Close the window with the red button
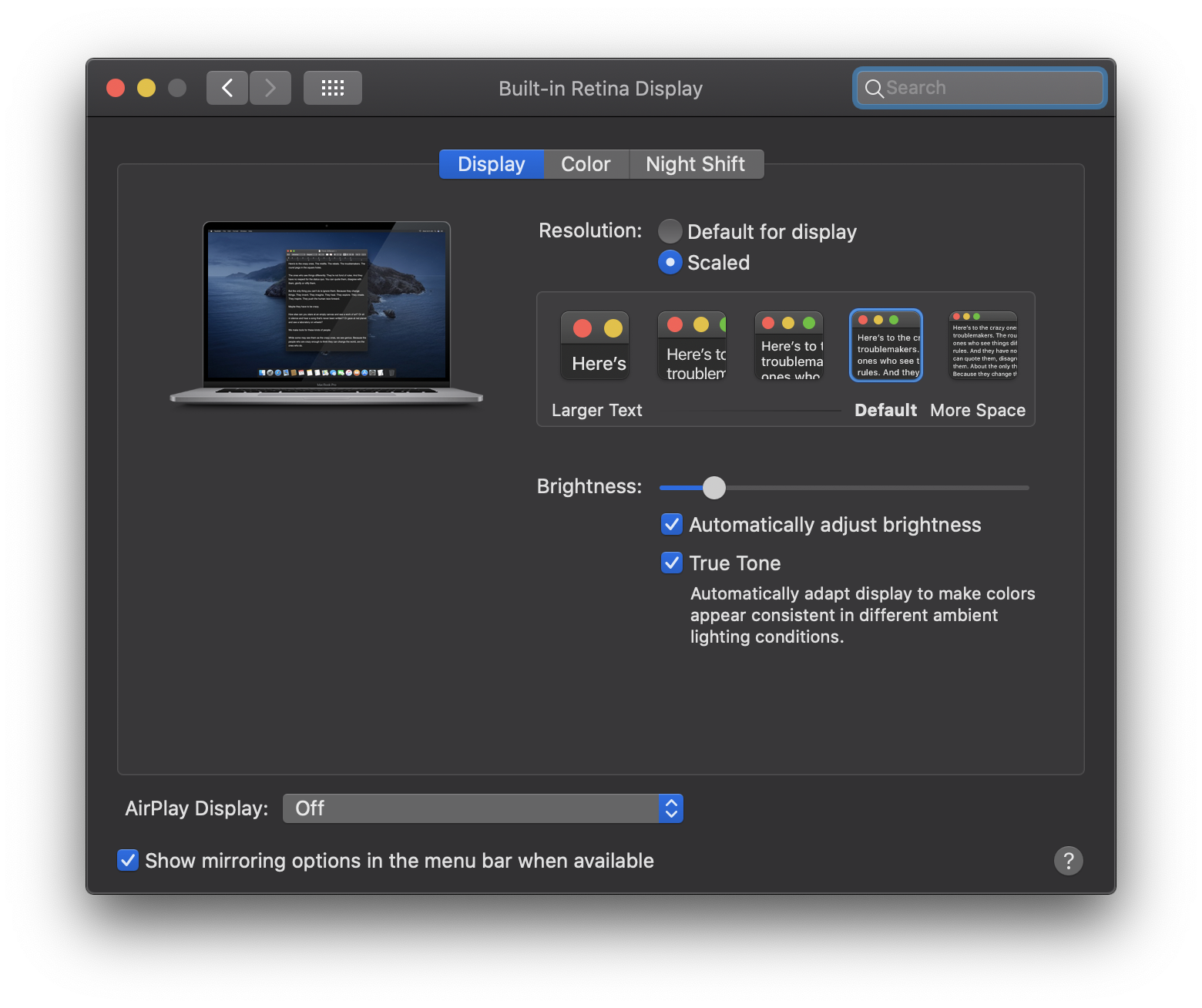Image resolution: width=1202 pixels, height=1008 pixels. (116, 88)
